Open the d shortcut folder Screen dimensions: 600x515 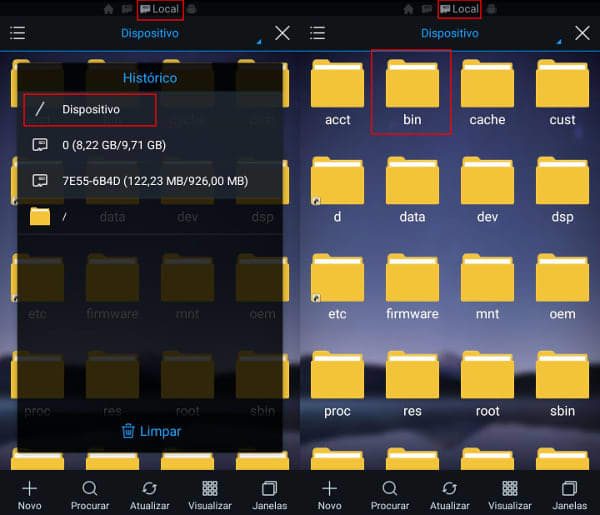coord(337,190)
